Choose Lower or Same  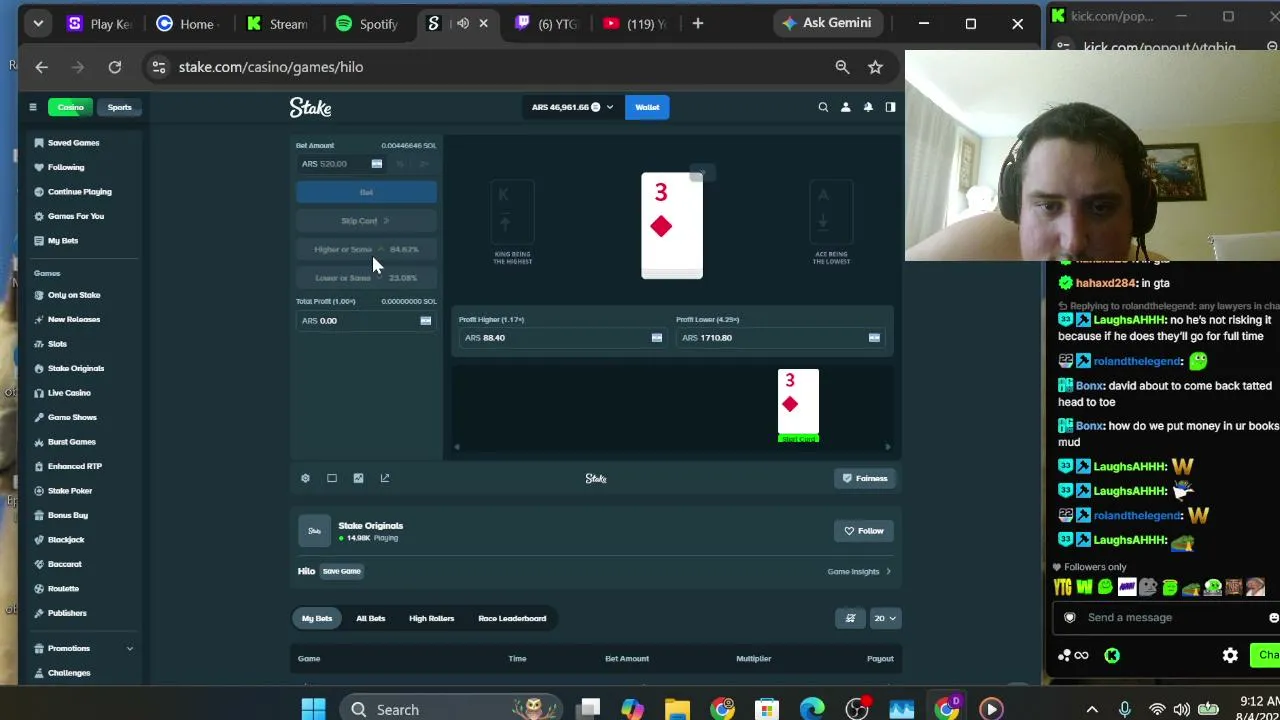366,278
